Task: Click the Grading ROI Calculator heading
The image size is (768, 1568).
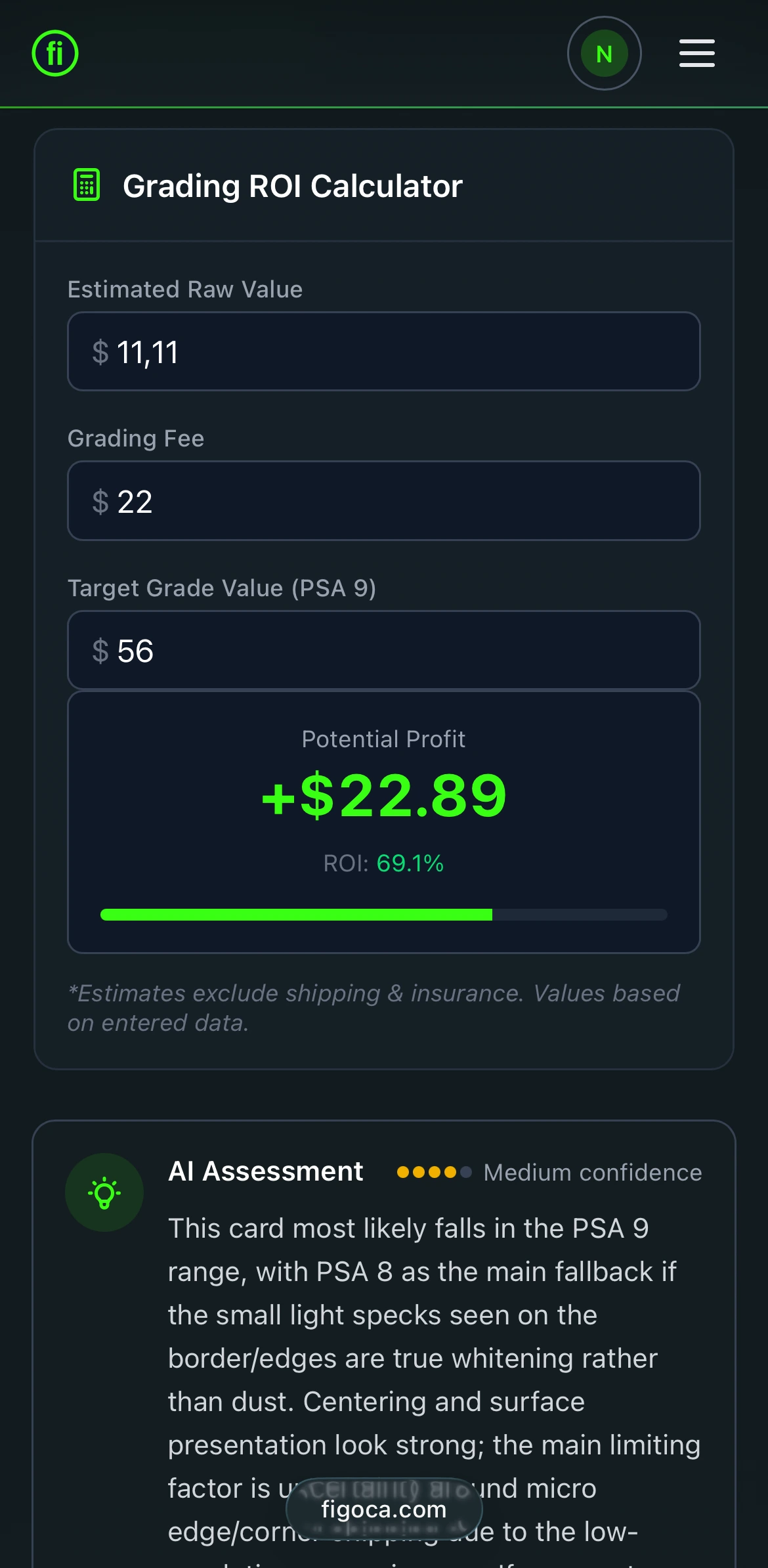Action: [x=293, y=185]
